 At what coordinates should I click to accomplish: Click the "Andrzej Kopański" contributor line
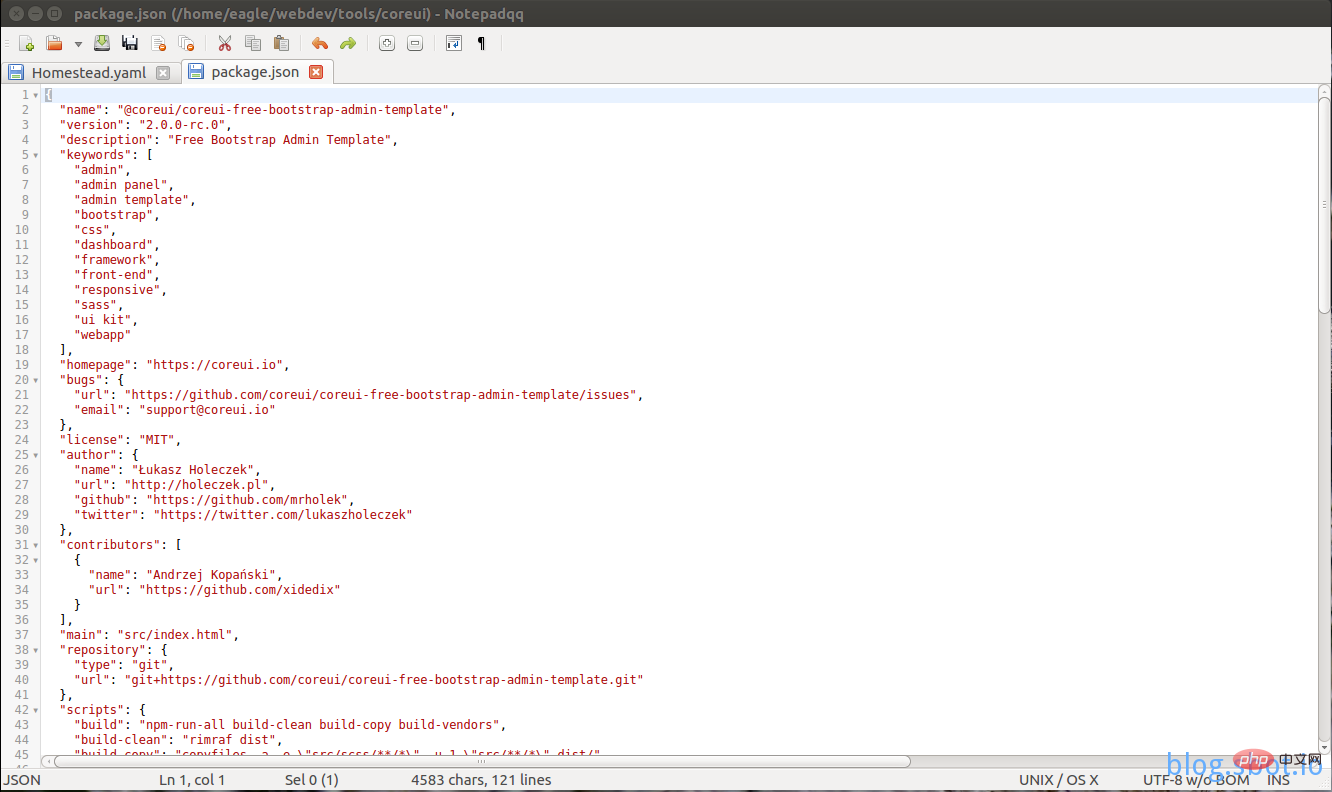186,575
